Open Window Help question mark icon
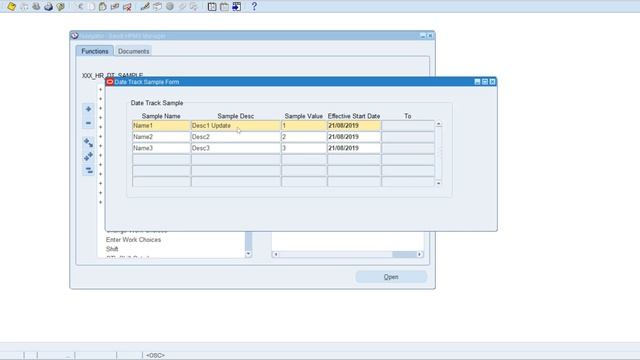This screenshot has width=640, height=360. [254, 7]
